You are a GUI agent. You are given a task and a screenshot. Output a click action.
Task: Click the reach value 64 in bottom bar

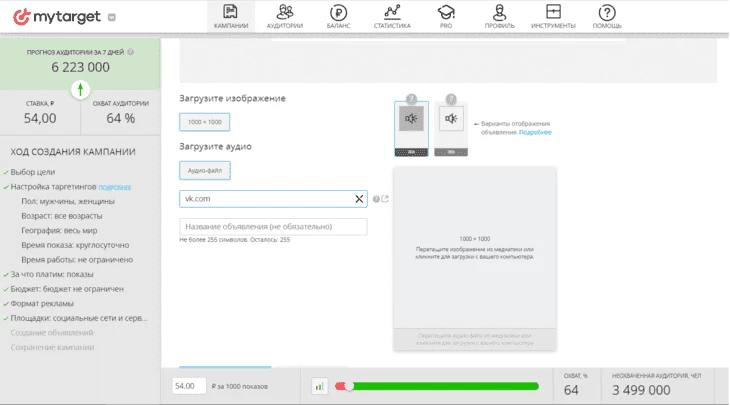pos(571,390)
